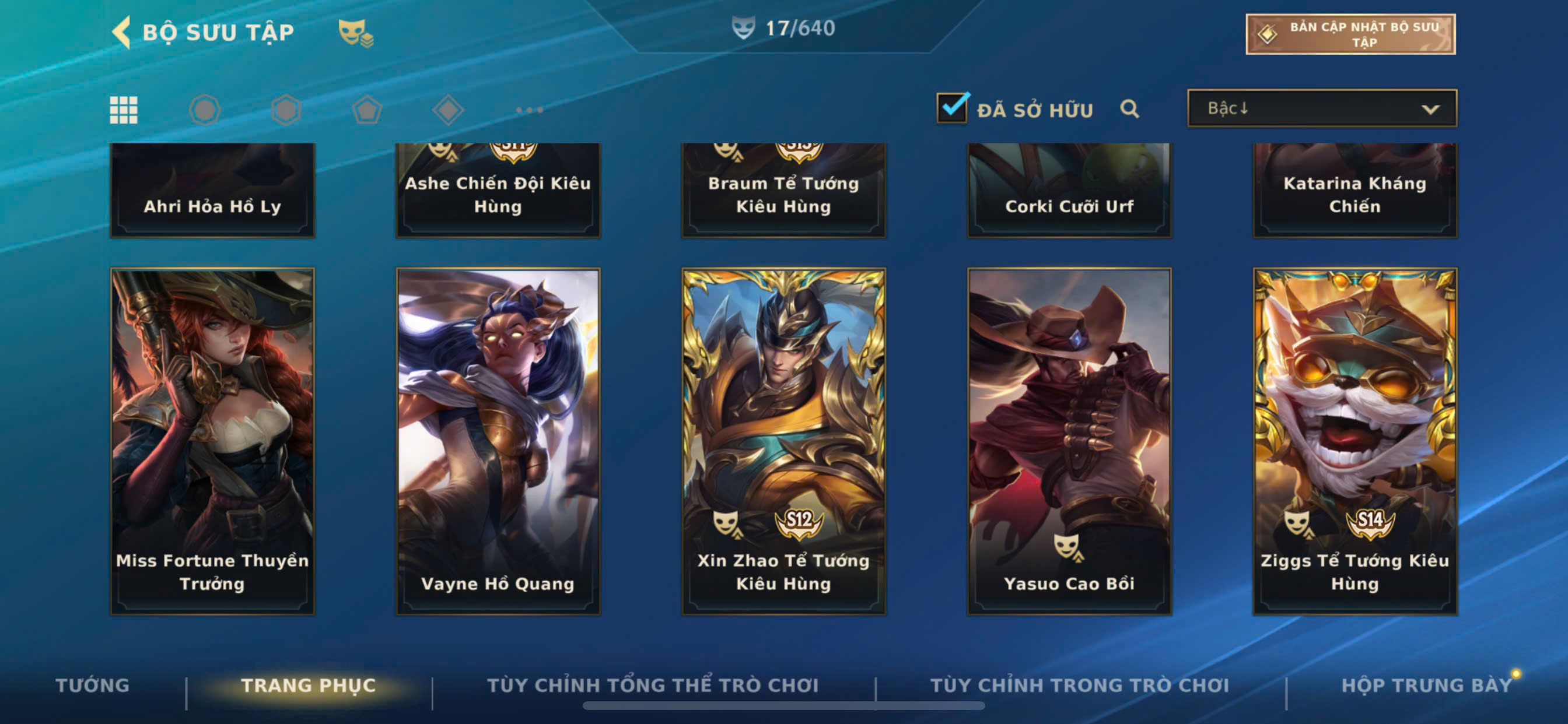Image resolution: width=1568 pixels, height=724 pixels.
Task: Open the Hộp Trưng Bày tab
Action: pyautogui.click(x=1426, y=685)
